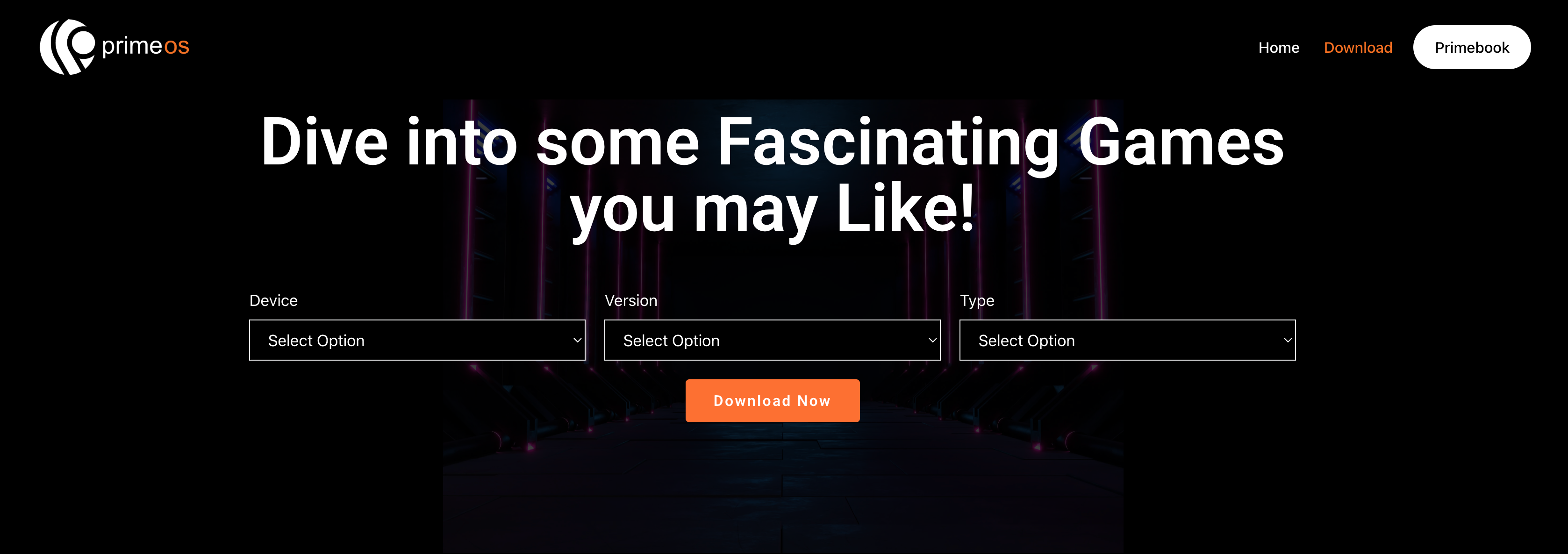The height and width of the screenshot is (554, 1568).
Task: Click 'Select Option' text in Type field
Action: point(1026,341)
